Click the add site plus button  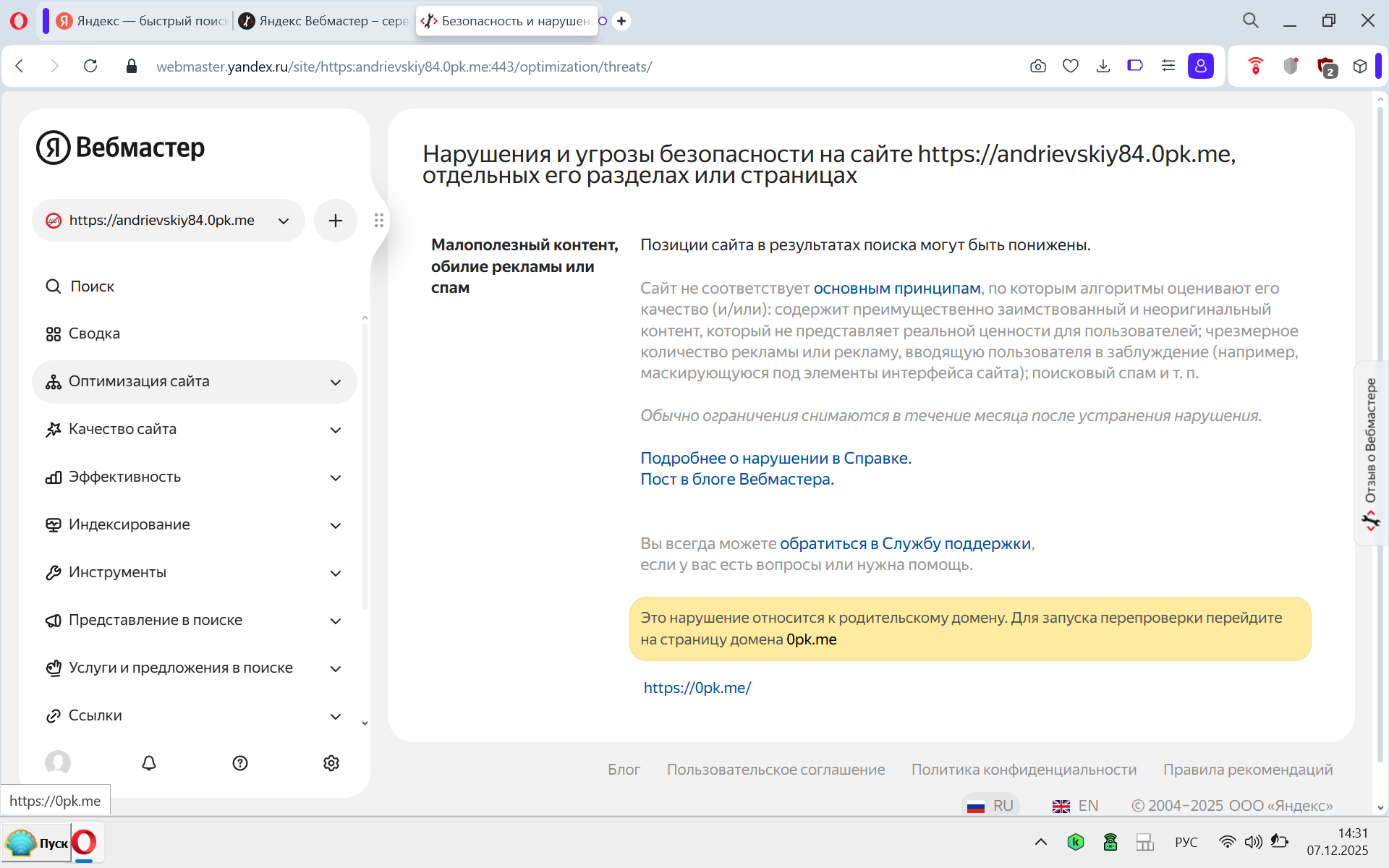[x=335, y=221]
